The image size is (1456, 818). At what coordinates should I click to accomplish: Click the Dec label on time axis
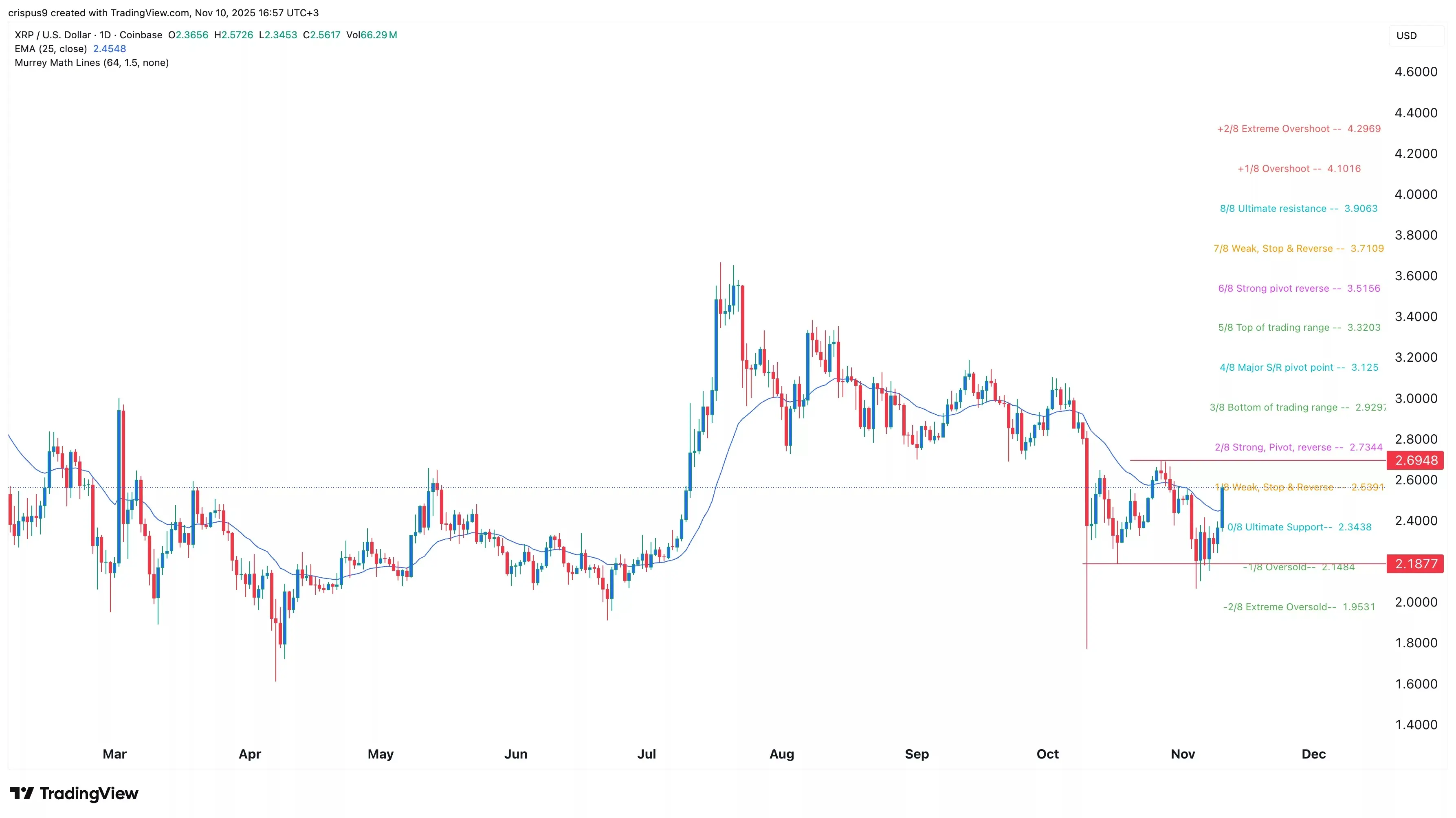[x=1313, y=754]
